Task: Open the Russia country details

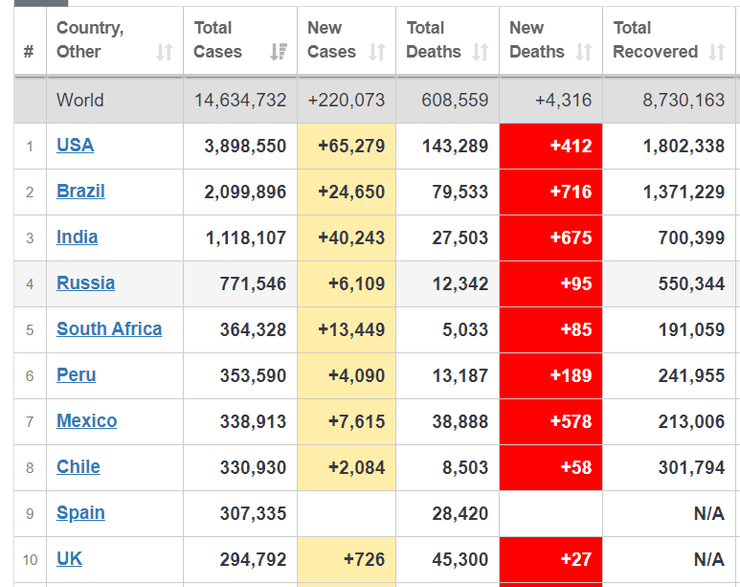Action: point(85,283)
